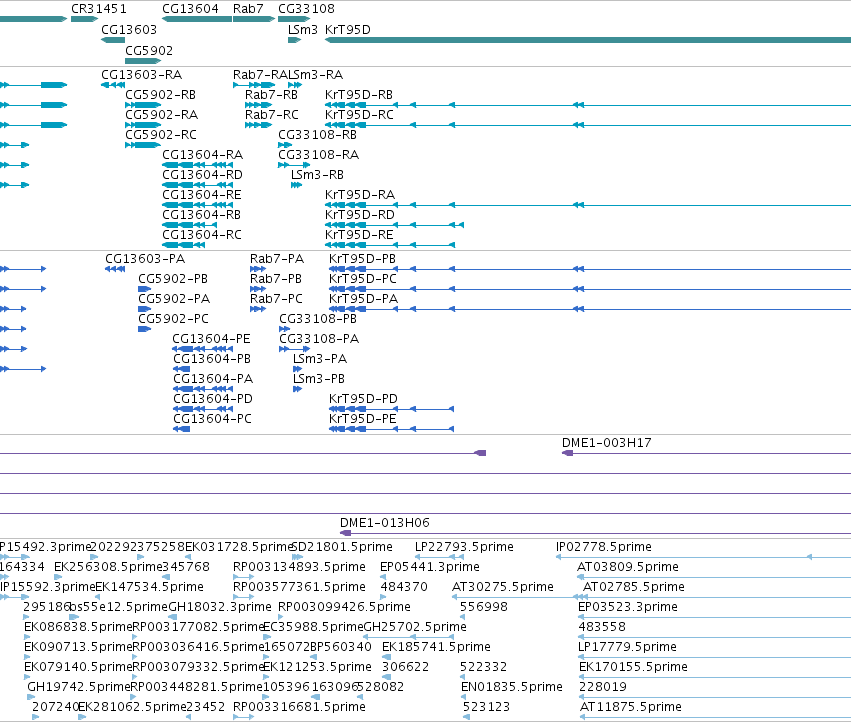Image resolution: width=851 pixels, height=722 pixels.
Task: Select protein CG5902-PA
Action: 174,299
